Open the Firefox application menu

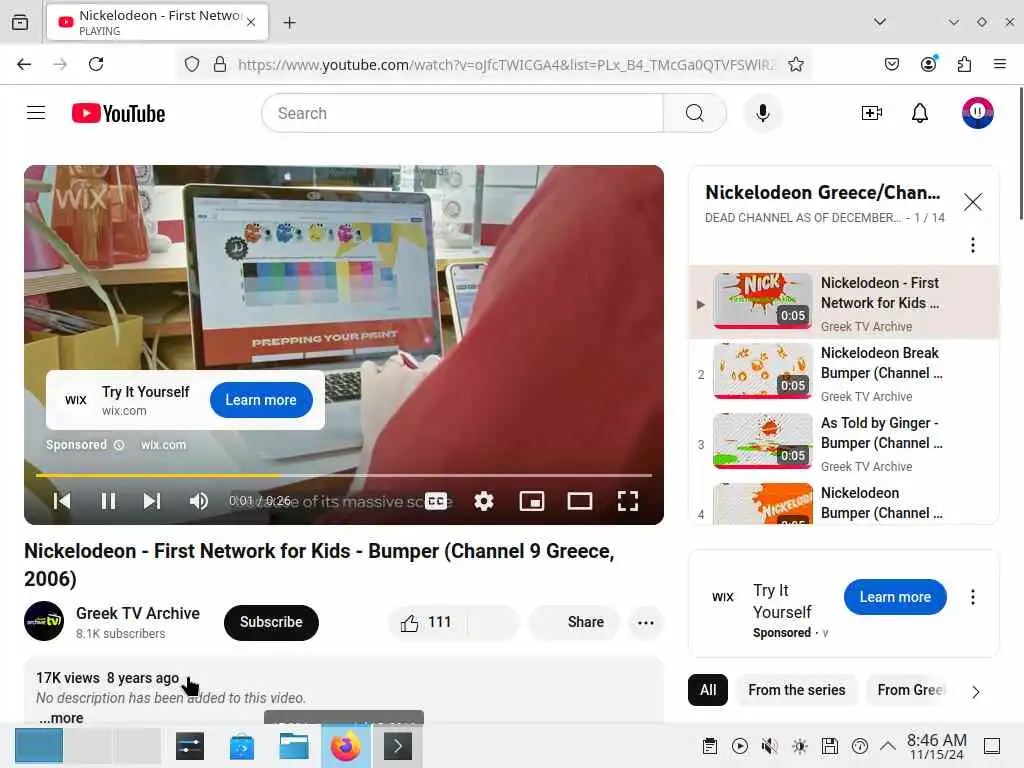[1000, 64]
